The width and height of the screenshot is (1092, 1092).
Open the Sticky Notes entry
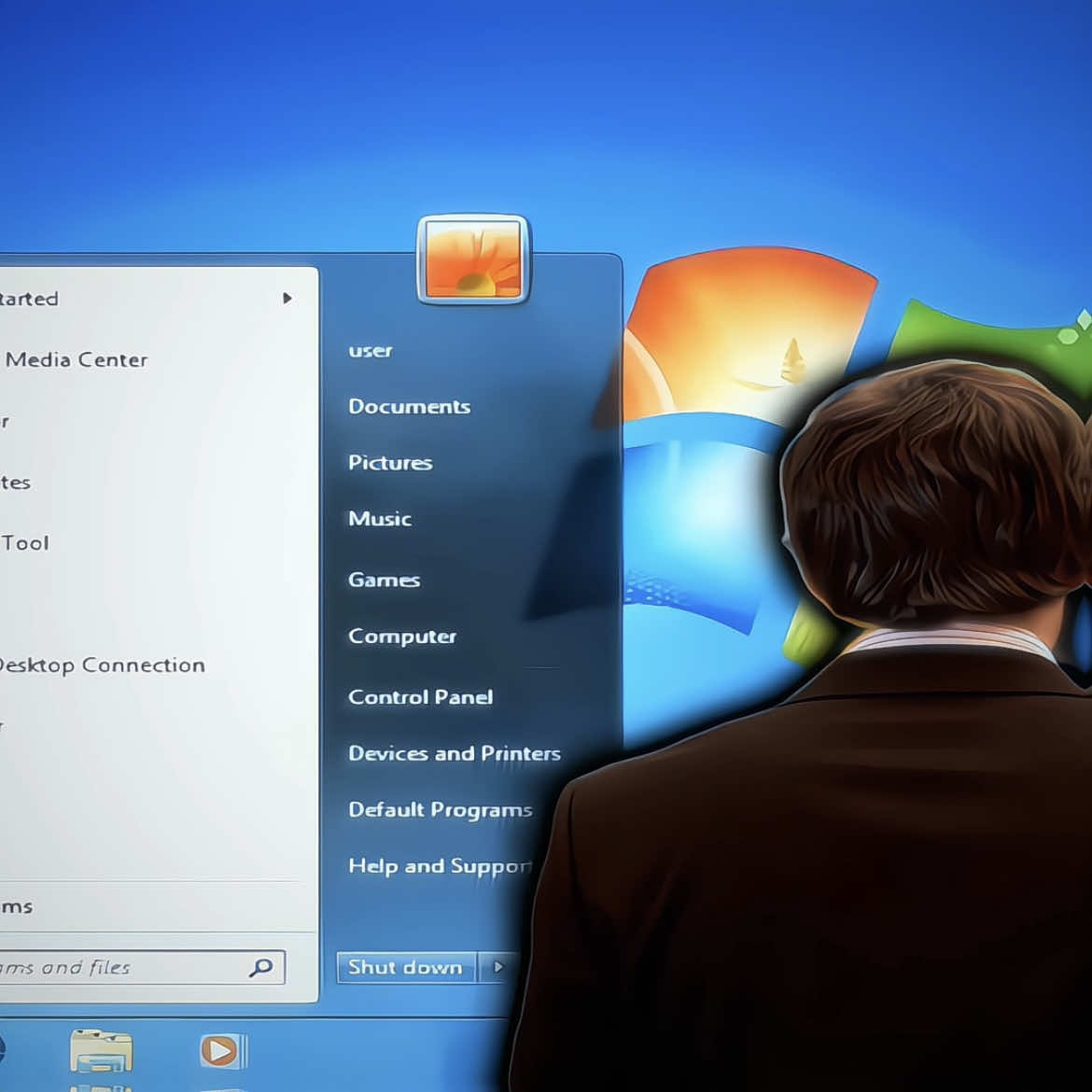click(15, 482)
